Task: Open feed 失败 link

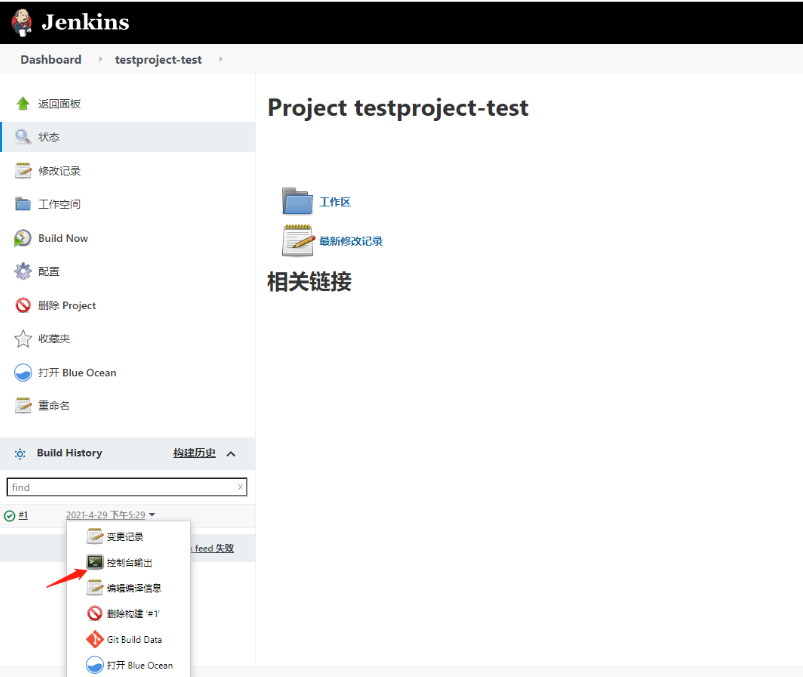Action: tap(214, 548)
